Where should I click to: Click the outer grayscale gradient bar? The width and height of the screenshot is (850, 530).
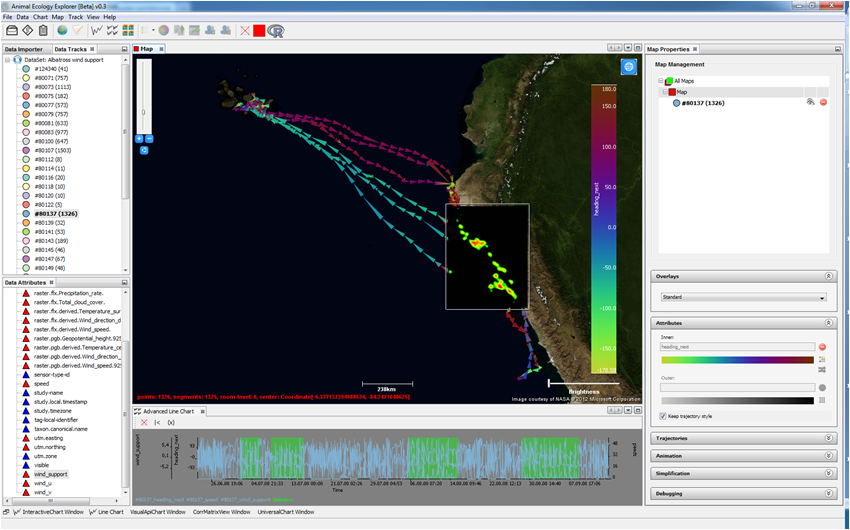pos(737,400)
